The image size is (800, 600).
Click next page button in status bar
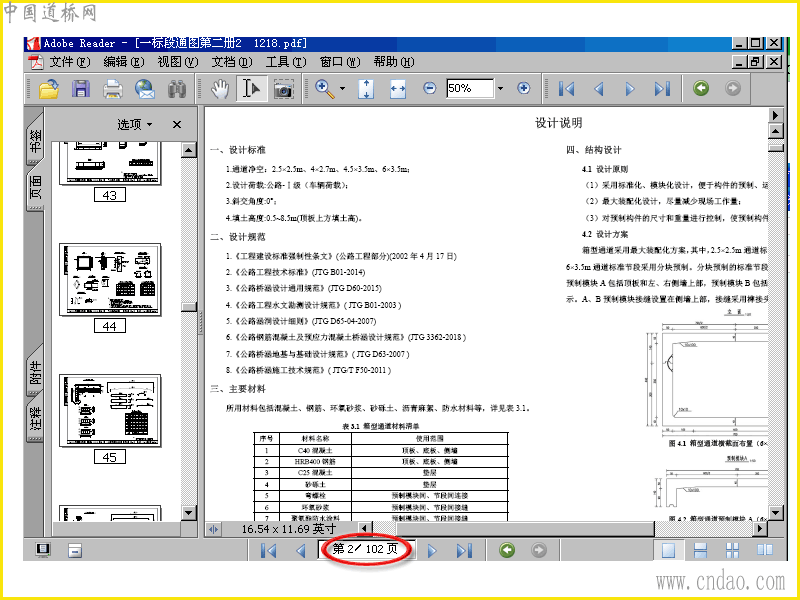pos(432,551)
